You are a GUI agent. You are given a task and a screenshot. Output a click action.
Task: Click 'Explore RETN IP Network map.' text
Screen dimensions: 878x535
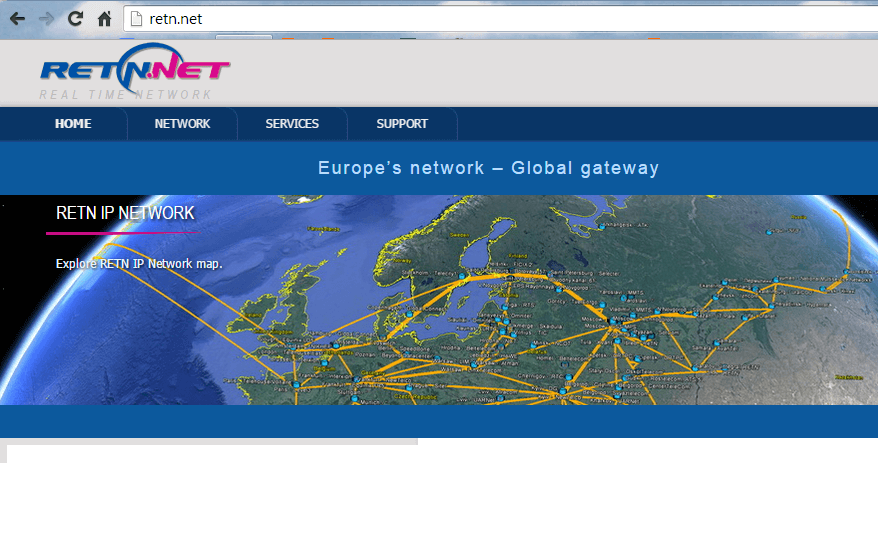pyautogui.click(x=139, y=264)
